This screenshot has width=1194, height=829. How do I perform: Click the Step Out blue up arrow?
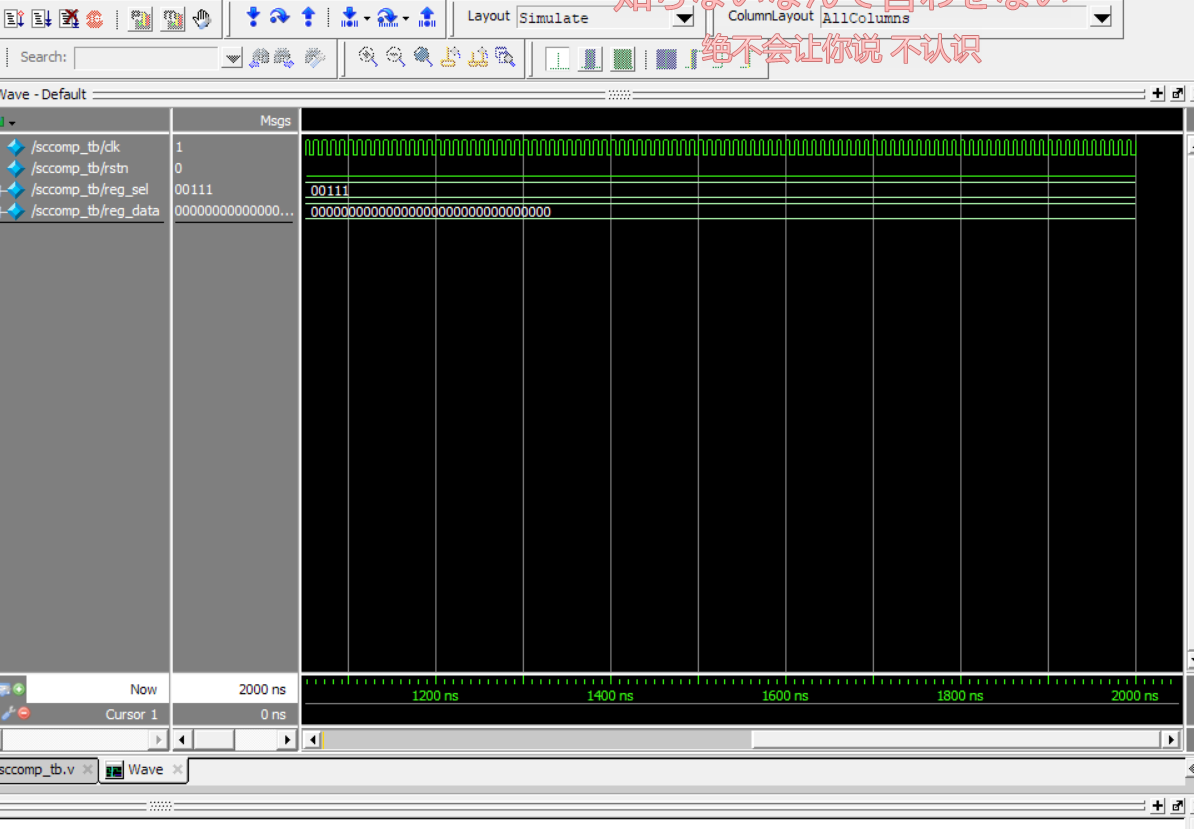[308, 17]
